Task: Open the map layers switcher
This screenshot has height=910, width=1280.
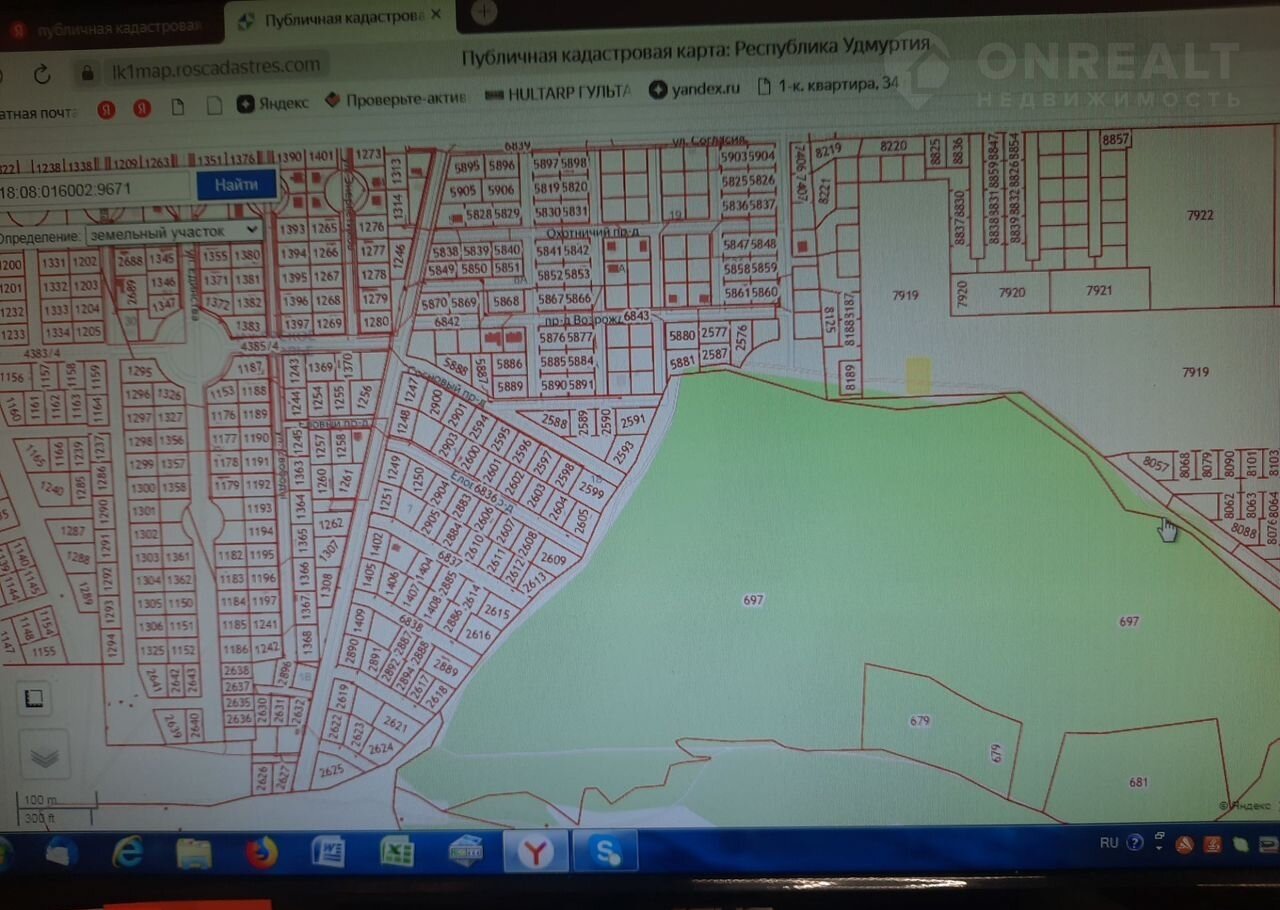Action: pos(44,755)
